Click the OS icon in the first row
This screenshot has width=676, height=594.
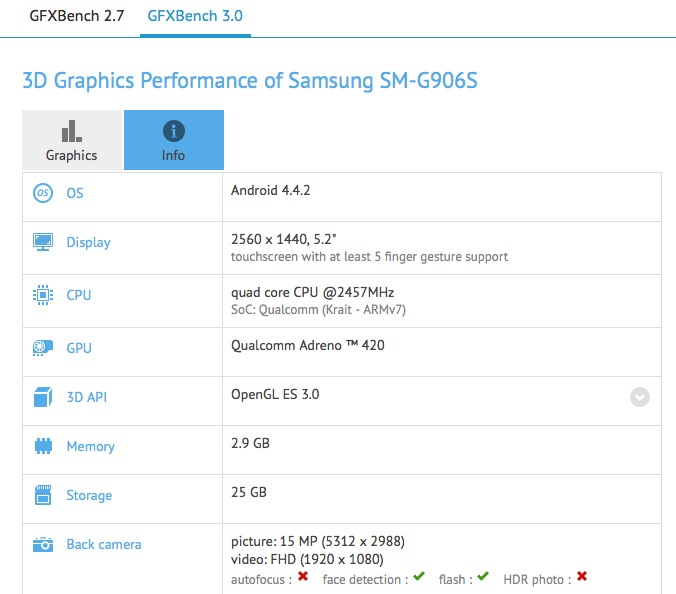point(43,193)
